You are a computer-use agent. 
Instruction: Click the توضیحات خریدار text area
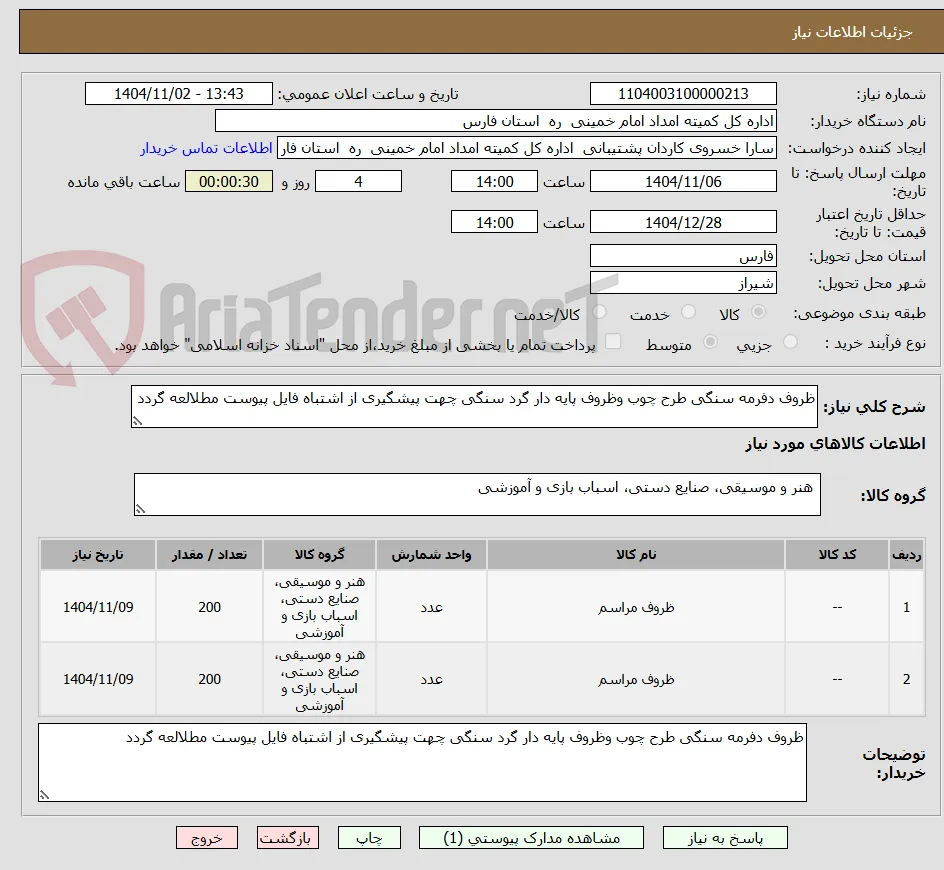(423, 763)
